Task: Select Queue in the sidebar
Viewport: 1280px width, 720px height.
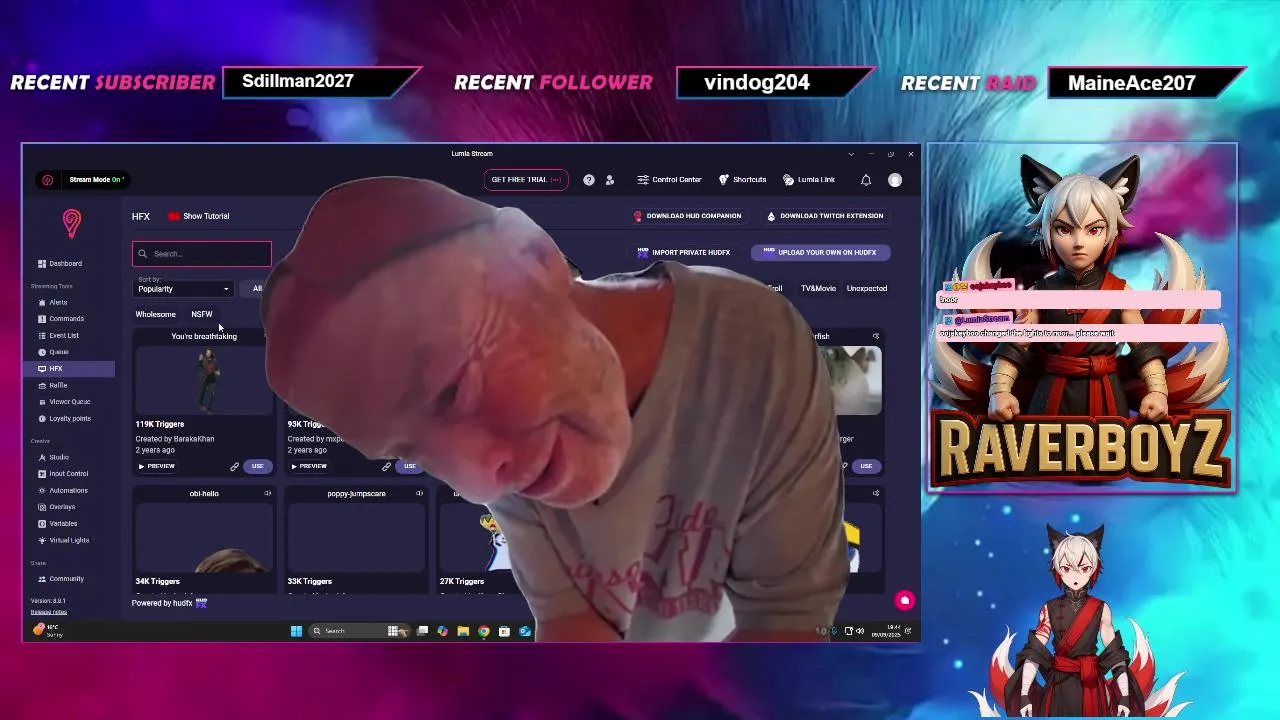Action: (x=54, y=352)
